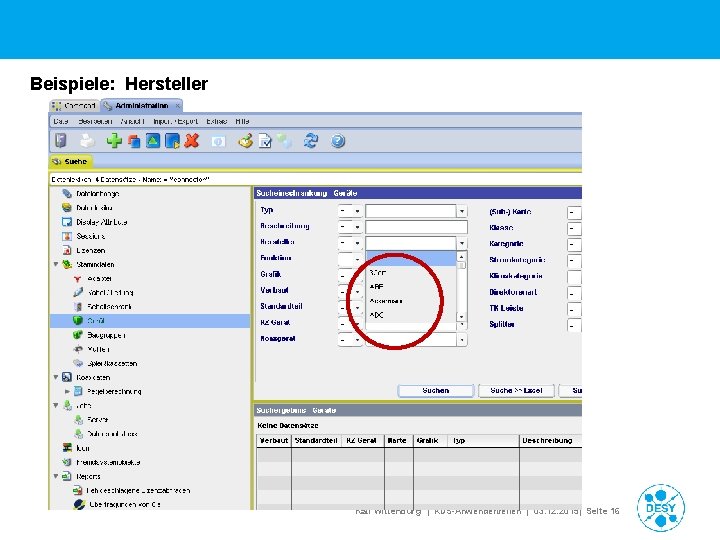Click the red Y adapter tree icon
Screen dimensions: 720x540
tap(78, 279)
